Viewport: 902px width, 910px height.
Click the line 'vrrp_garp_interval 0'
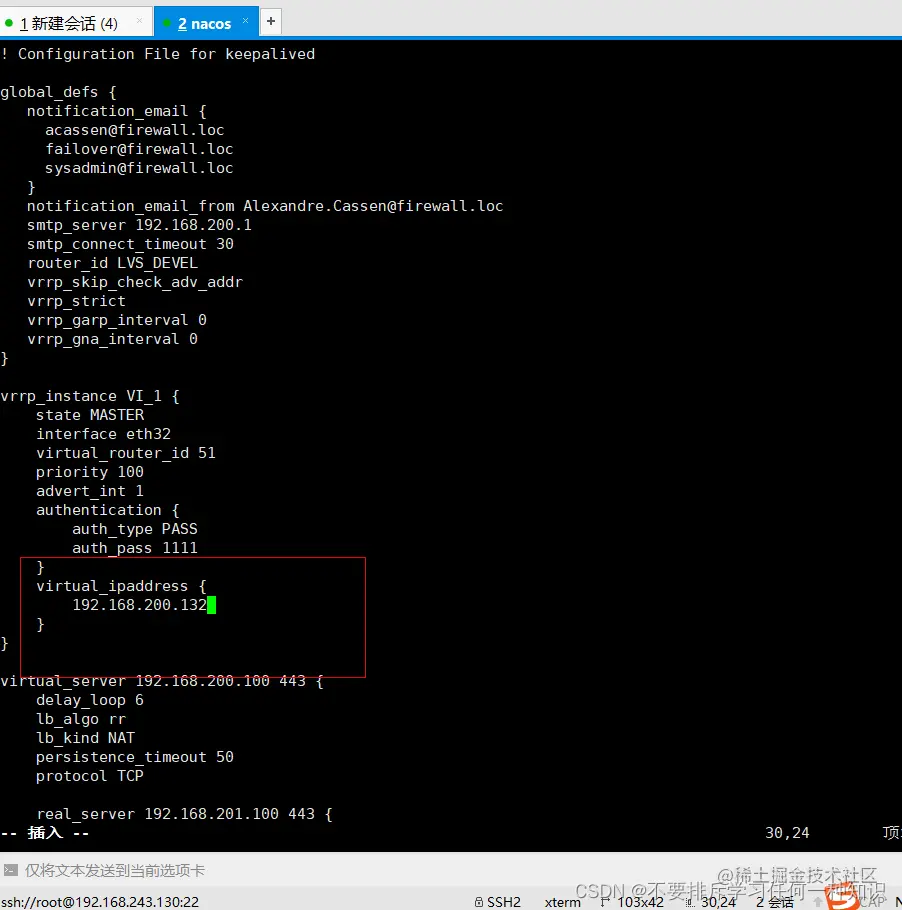117,320
